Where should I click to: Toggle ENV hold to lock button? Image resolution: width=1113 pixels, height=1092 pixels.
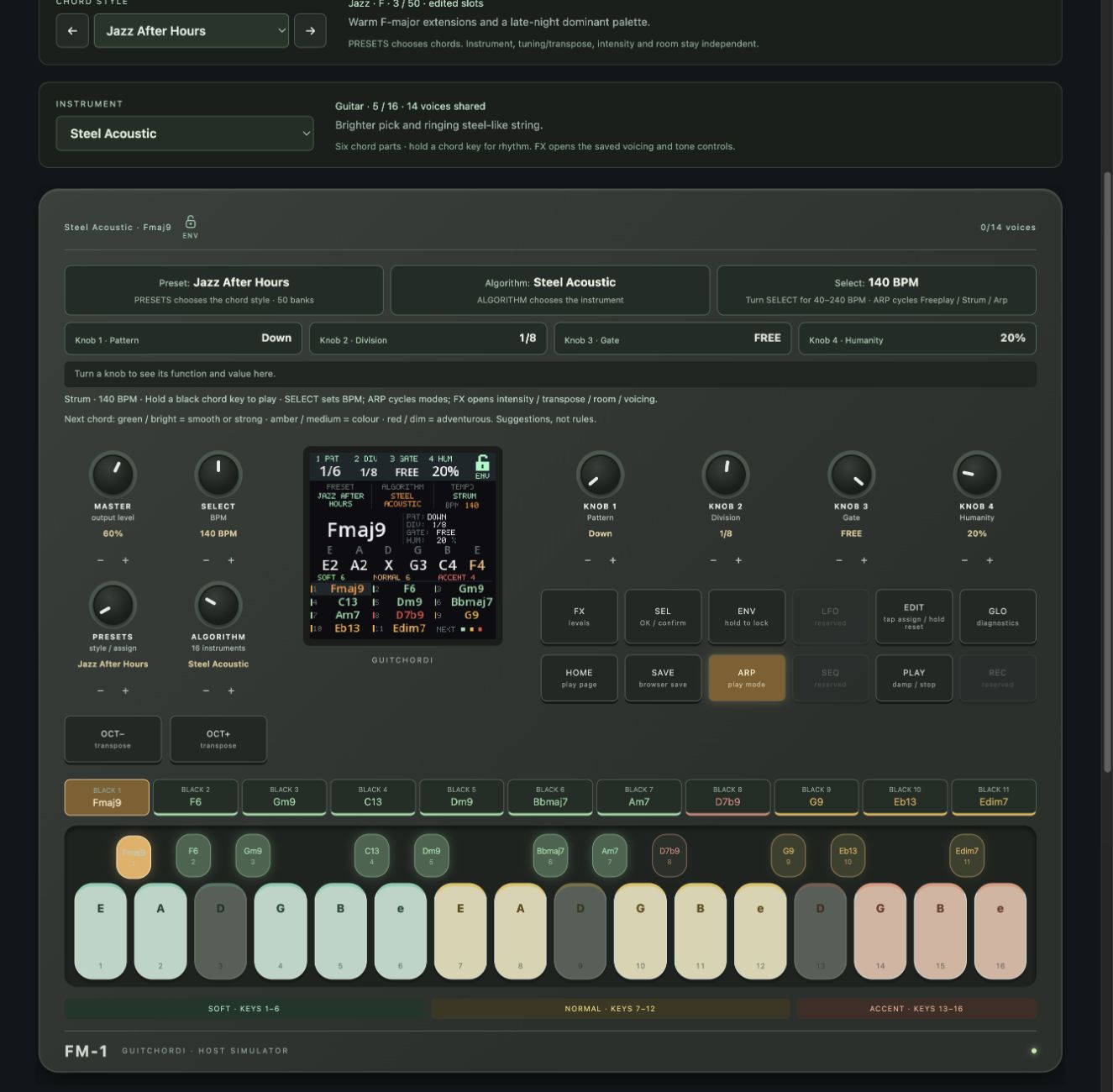tap(747, 617)
